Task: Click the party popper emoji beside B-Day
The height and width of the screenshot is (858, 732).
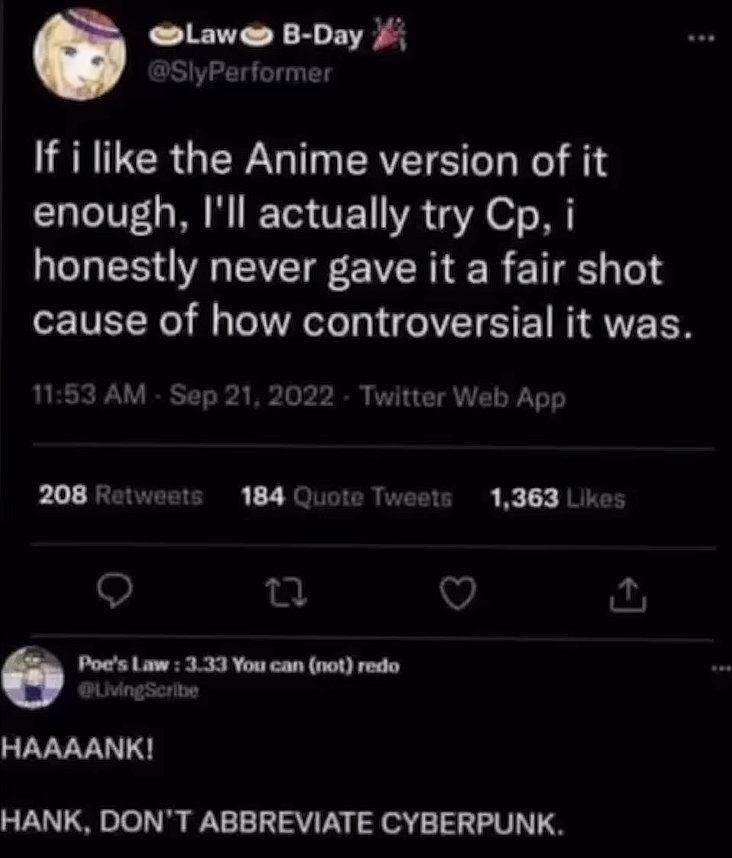Action: (384, 38)
